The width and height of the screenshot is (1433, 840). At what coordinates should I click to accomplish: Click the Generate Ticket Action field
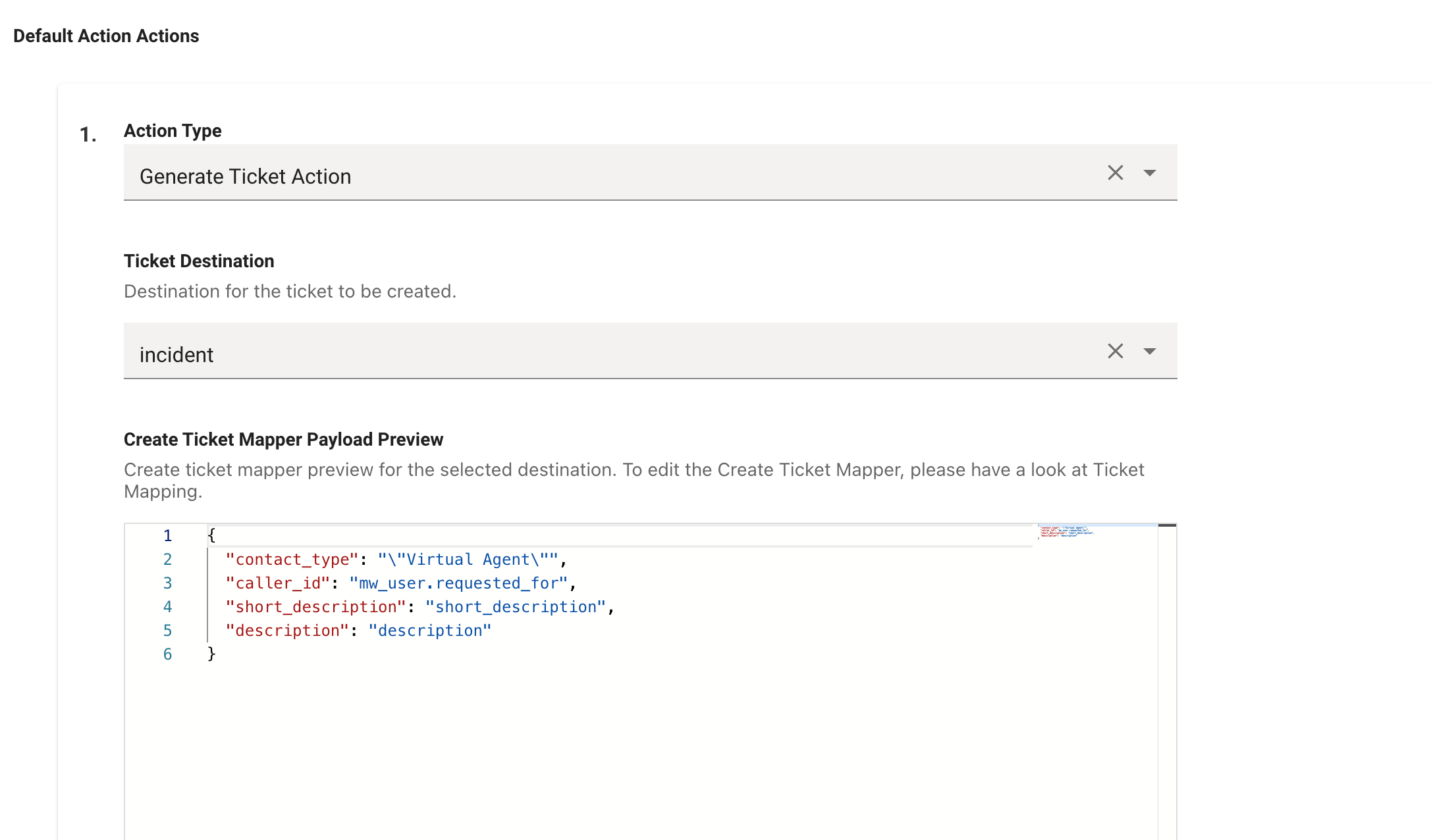pyautogui.click(x=245, y=176)
